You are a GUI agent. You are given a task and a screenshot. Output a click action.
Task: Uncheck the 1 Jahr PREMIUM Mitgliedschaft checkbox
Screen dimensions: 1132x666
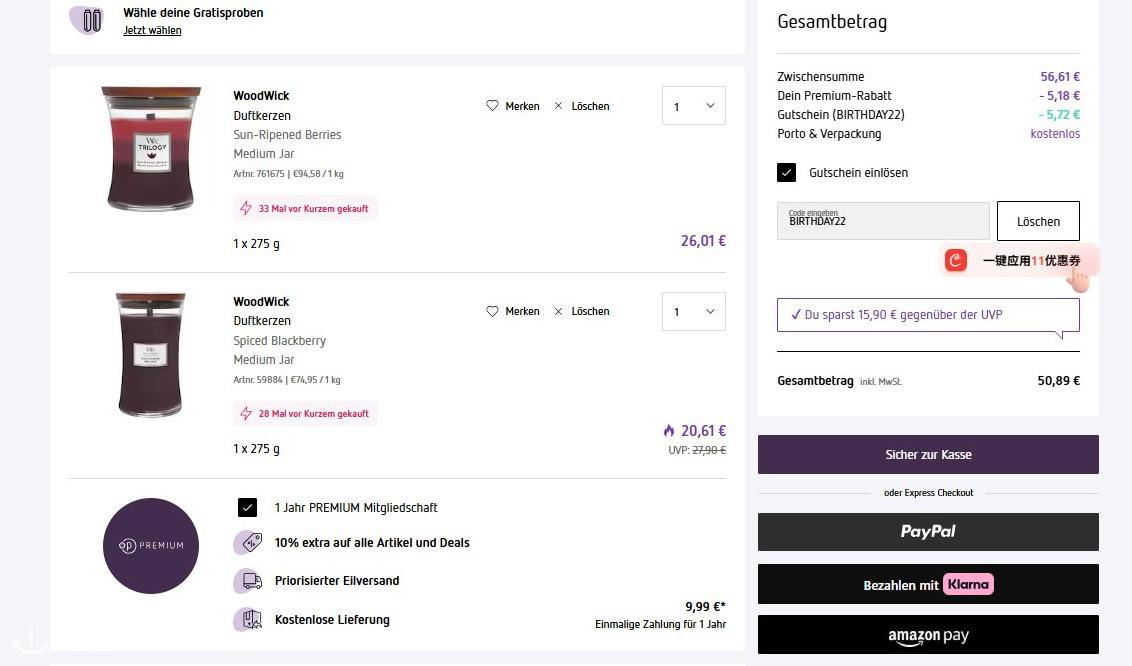click(248, 507)
